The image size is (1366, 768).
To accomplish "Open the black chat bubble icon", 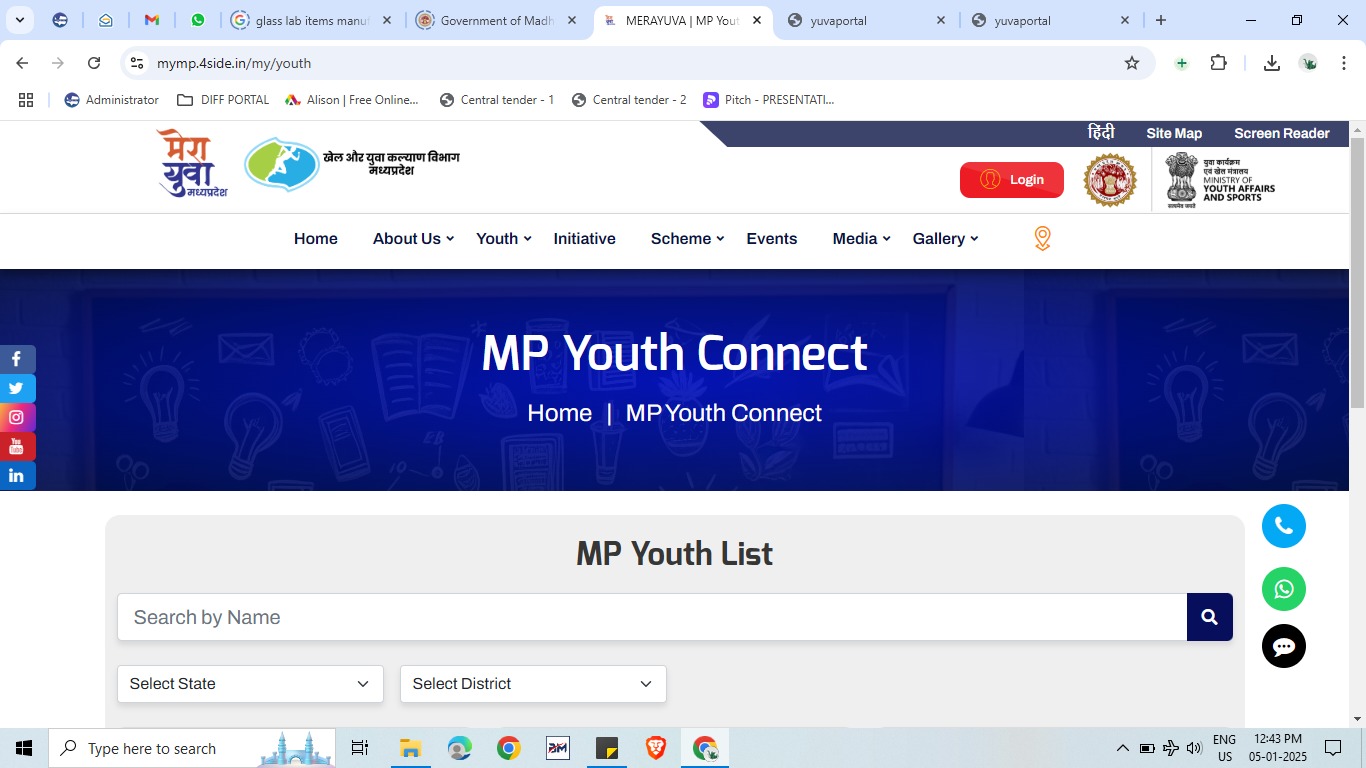I will 1284,646.
